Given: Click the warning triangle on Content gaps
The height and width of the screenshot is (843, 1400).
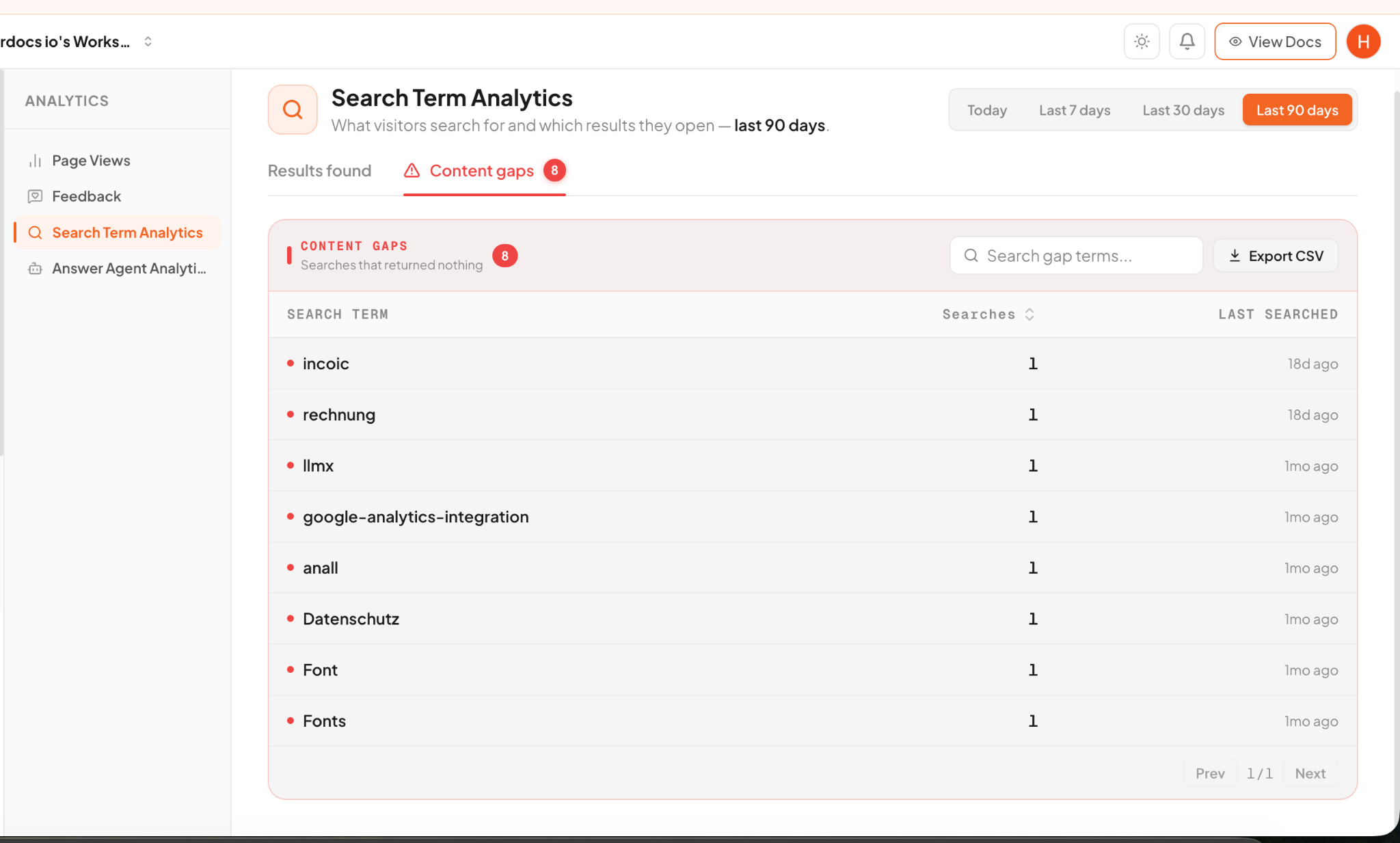Looking at the screenshot, I should pyautogui.click(x=412, y=170).
